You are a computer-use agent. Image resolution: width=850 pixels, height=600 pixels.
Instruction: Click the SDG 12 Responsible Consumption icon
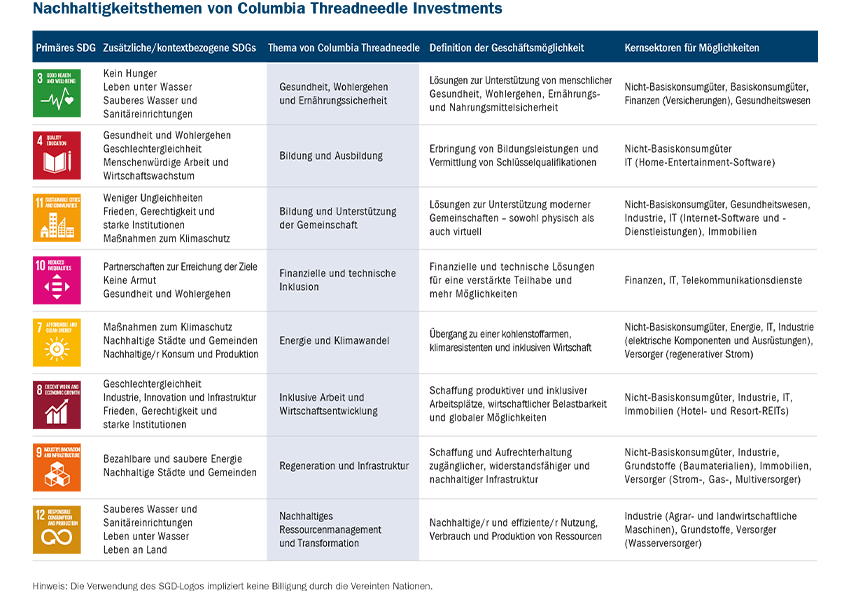tap(57, 530)
